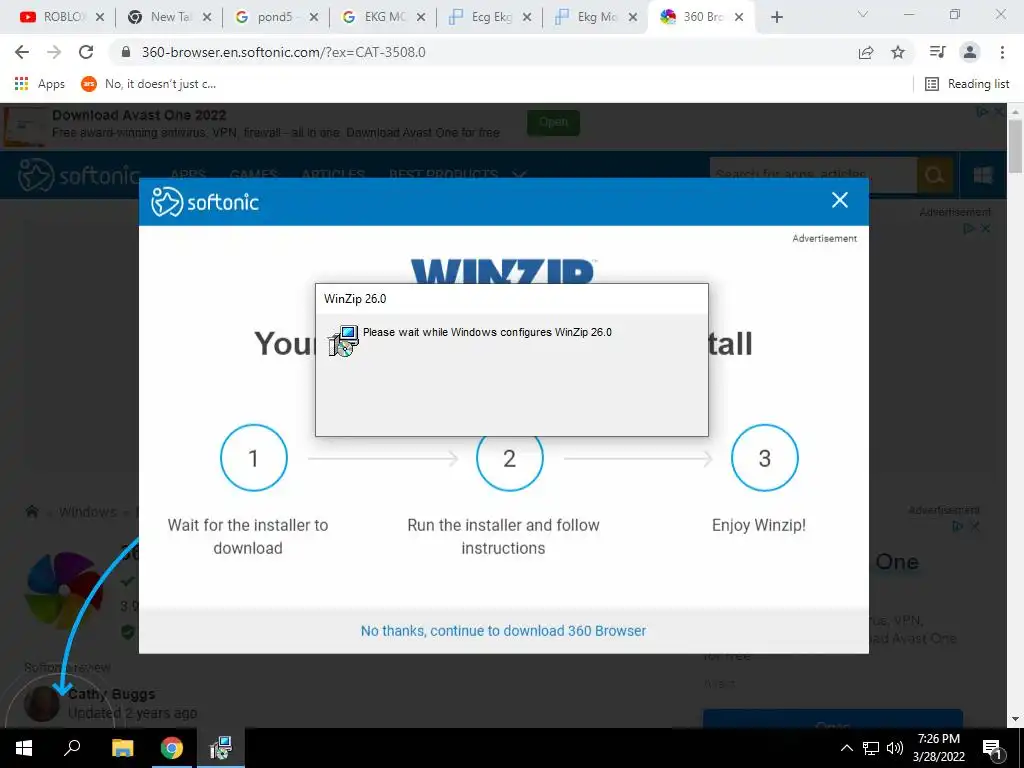The width and height of the screenshot is (1024, 768).
Task: Reload the current page
Action: pos(86,52)
